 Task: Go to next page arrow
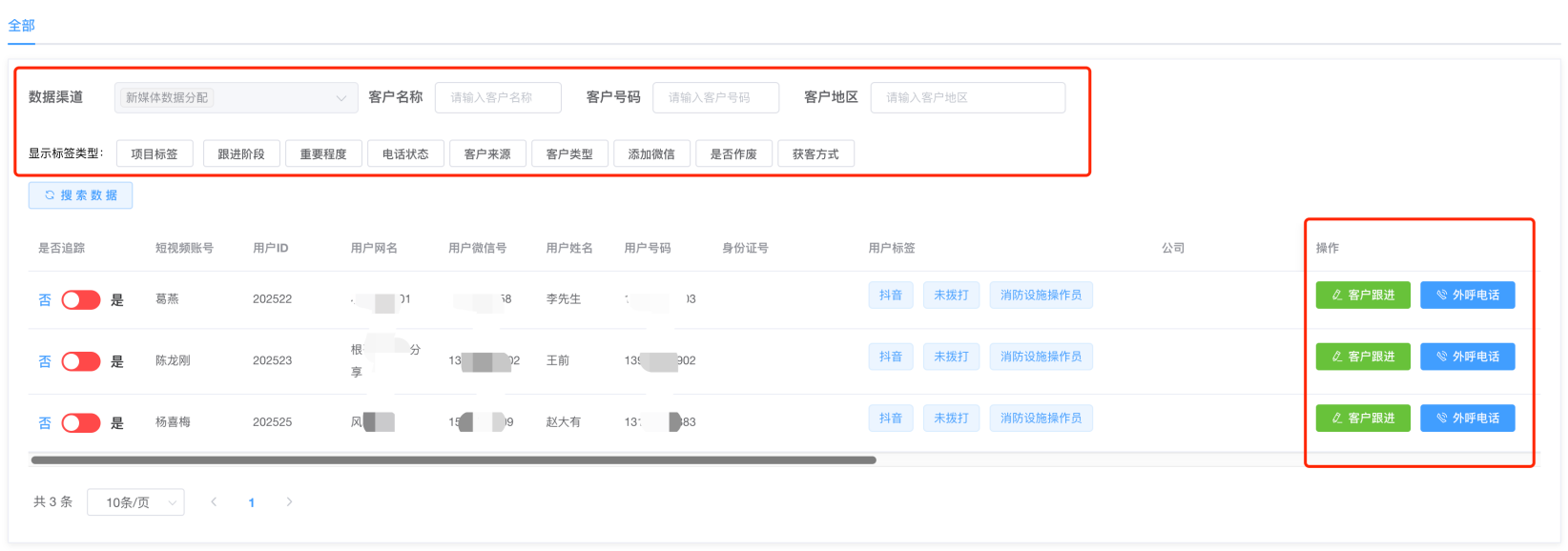tap(289, 501)
